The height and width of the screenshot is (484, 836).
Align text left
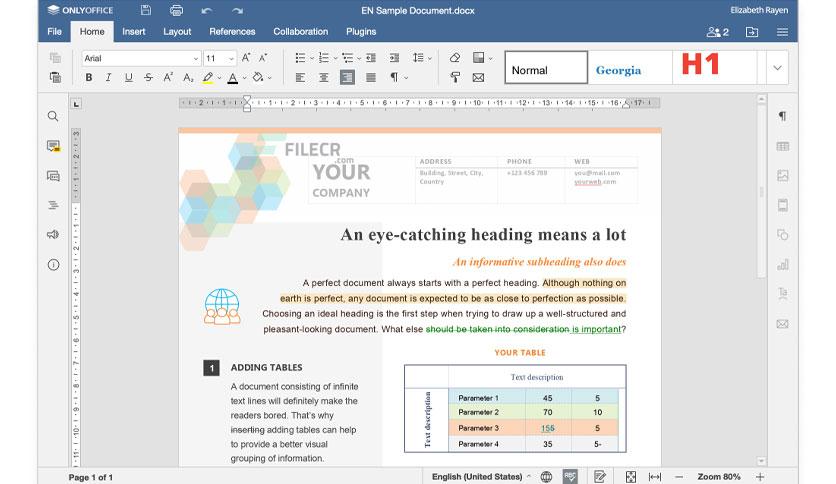pos(300,78)
